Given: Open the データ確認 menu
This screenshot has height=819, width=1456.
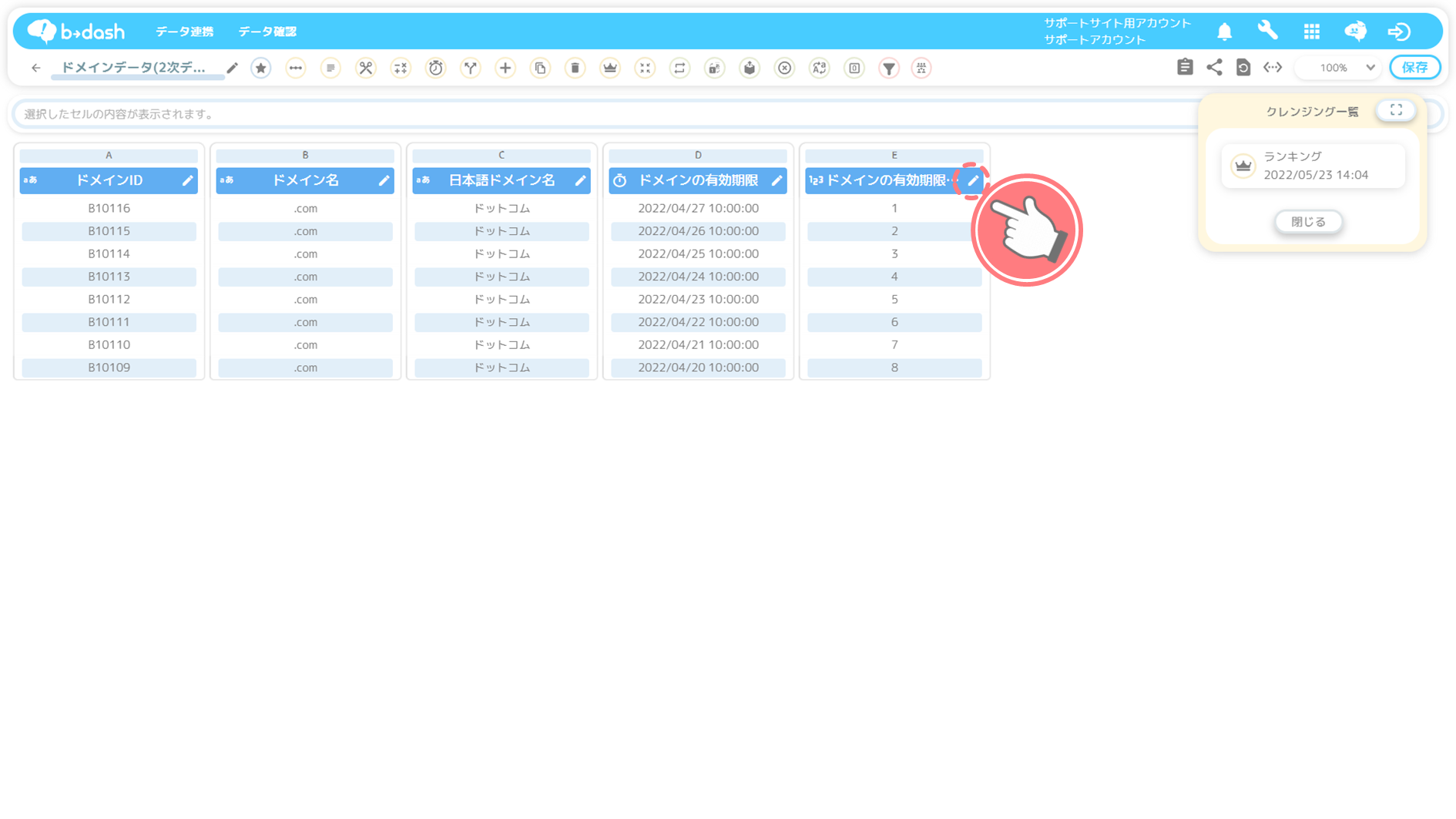Looking at the screenshot, I should [x=267, y=32].
